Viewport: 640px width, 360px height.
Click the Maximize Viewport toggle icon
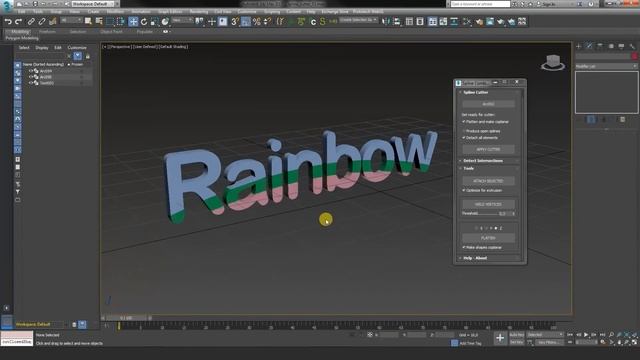click(x=635, y=342)
